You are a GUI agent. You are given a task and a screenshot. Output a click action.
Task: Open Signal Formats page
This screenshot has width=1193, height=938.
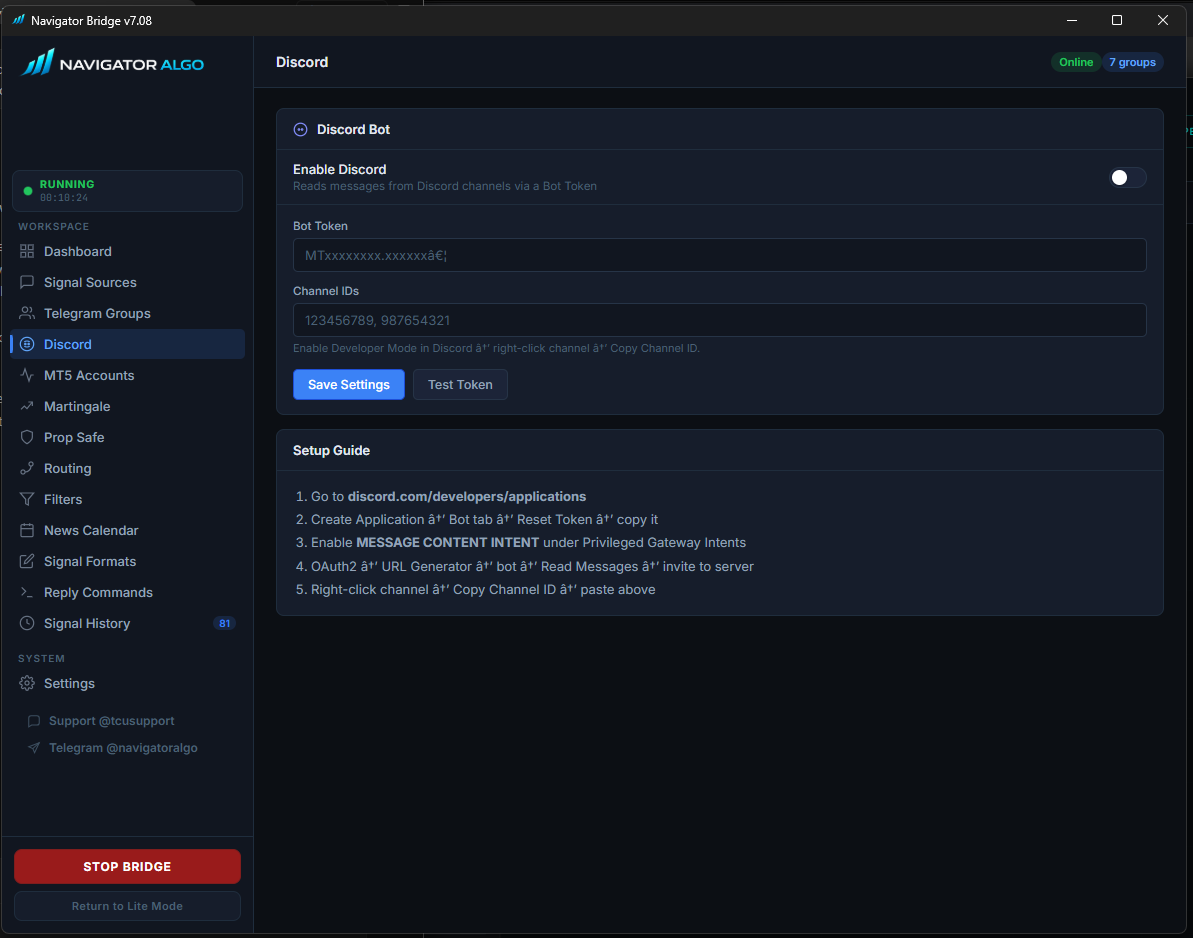(x=90, y=561)
